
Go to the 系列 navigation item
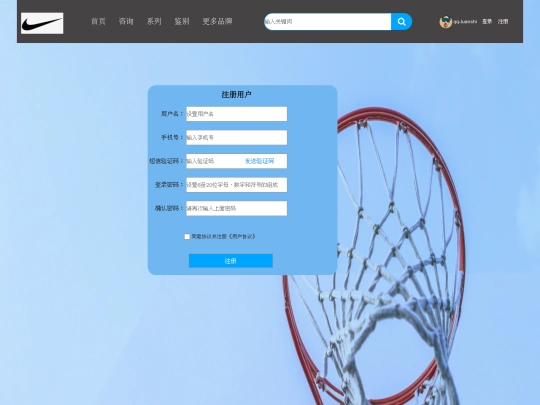154,21
